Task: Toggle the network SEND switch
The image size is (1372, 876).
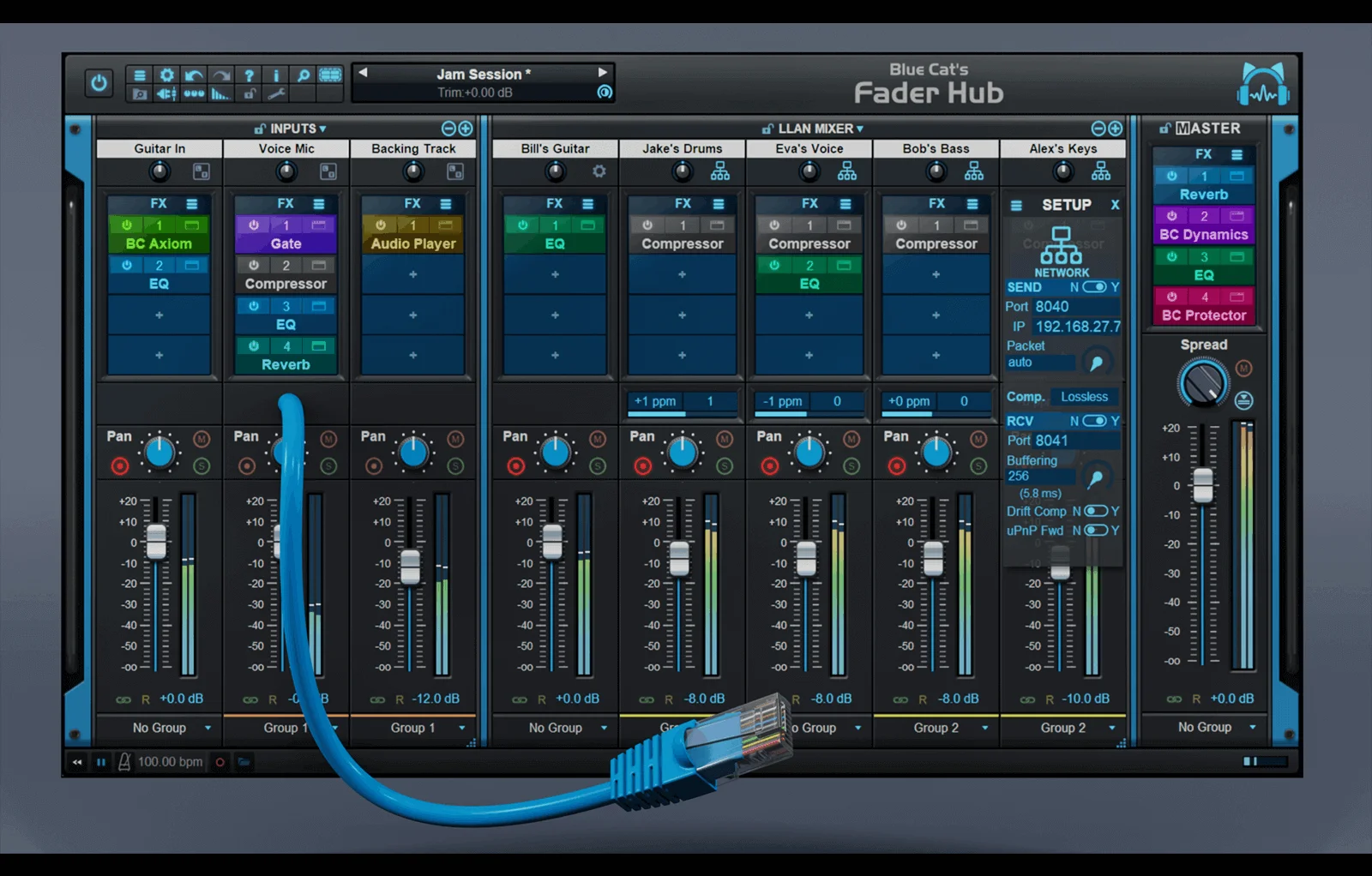Action: click(1094, 287)
